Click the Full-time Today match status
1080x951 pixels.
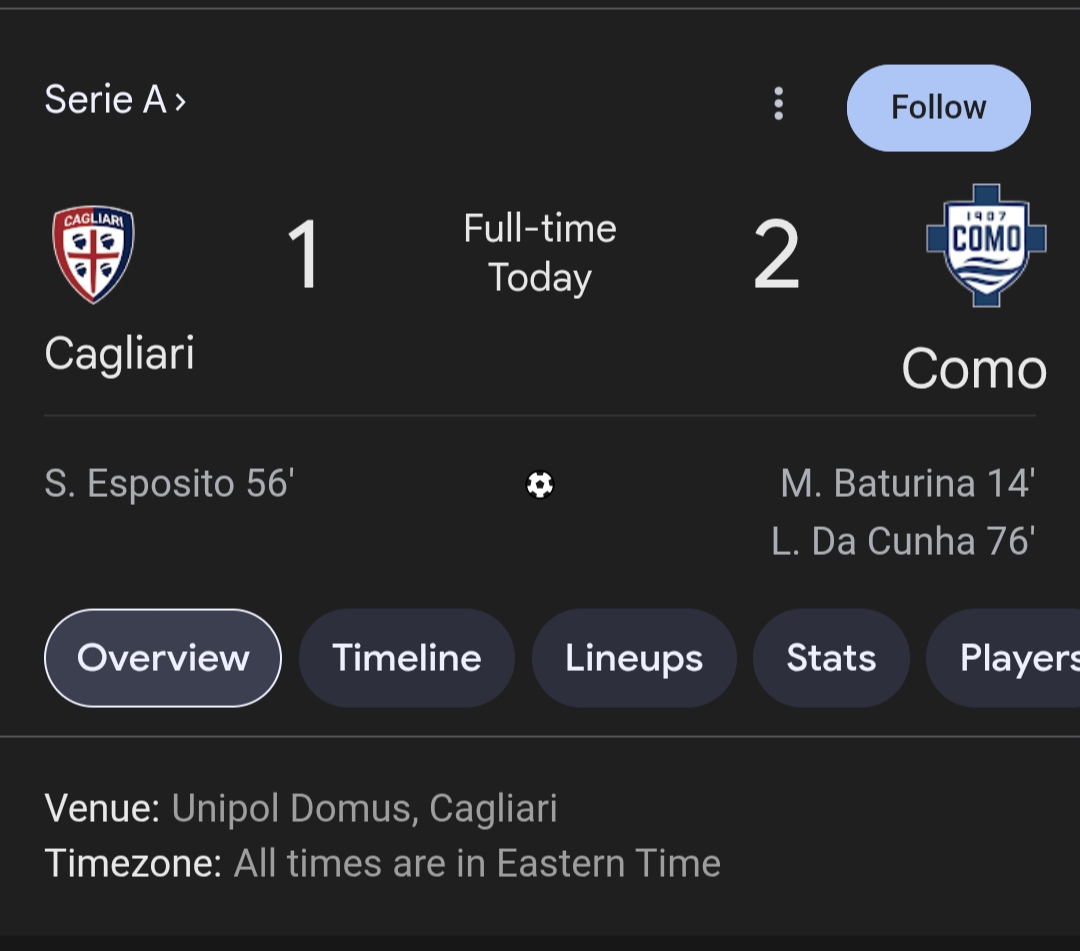[540, 253]
